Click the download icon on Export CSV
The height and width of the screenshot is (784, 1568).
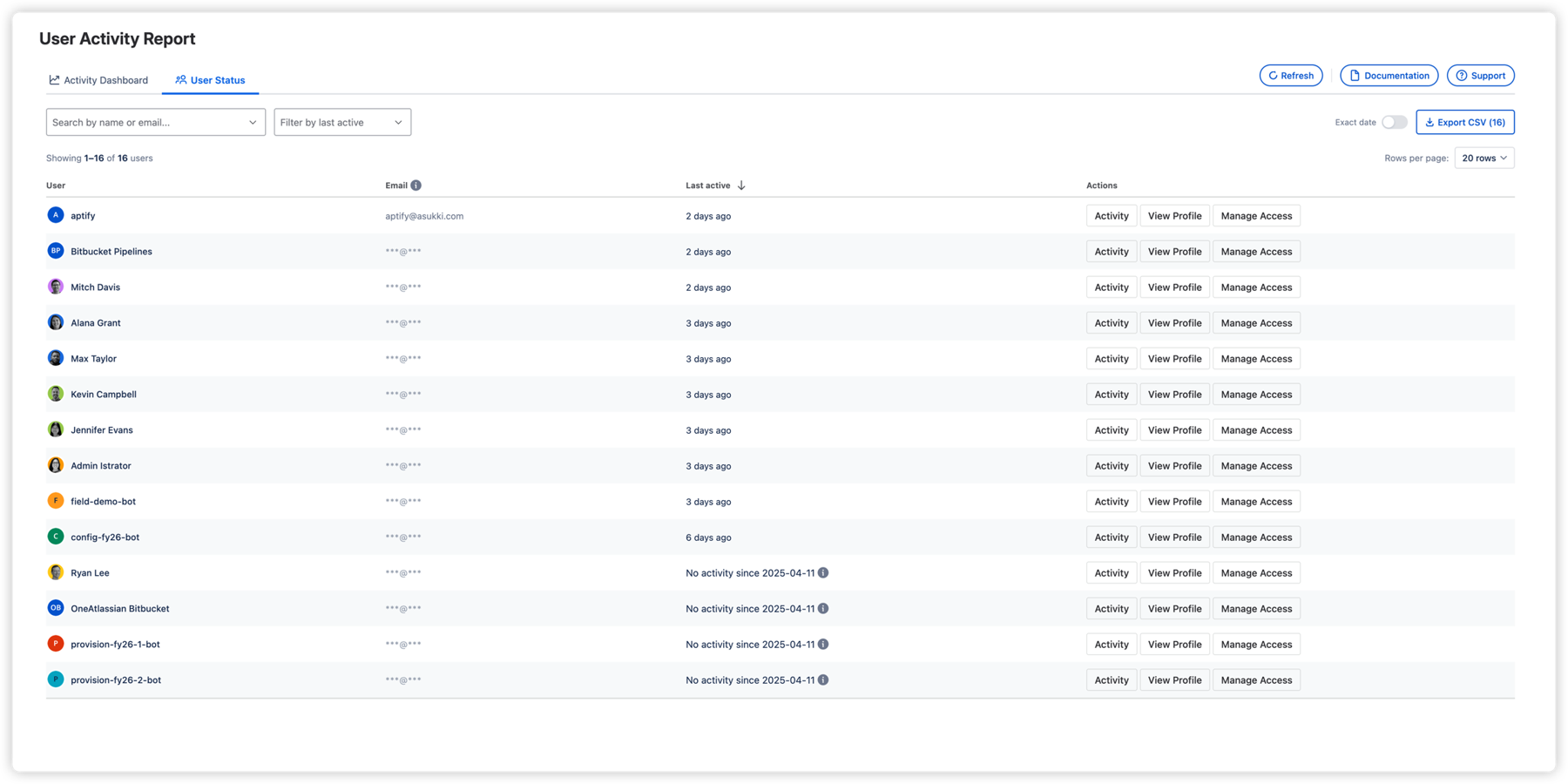pyautogui.click(x=1431, y=122)
